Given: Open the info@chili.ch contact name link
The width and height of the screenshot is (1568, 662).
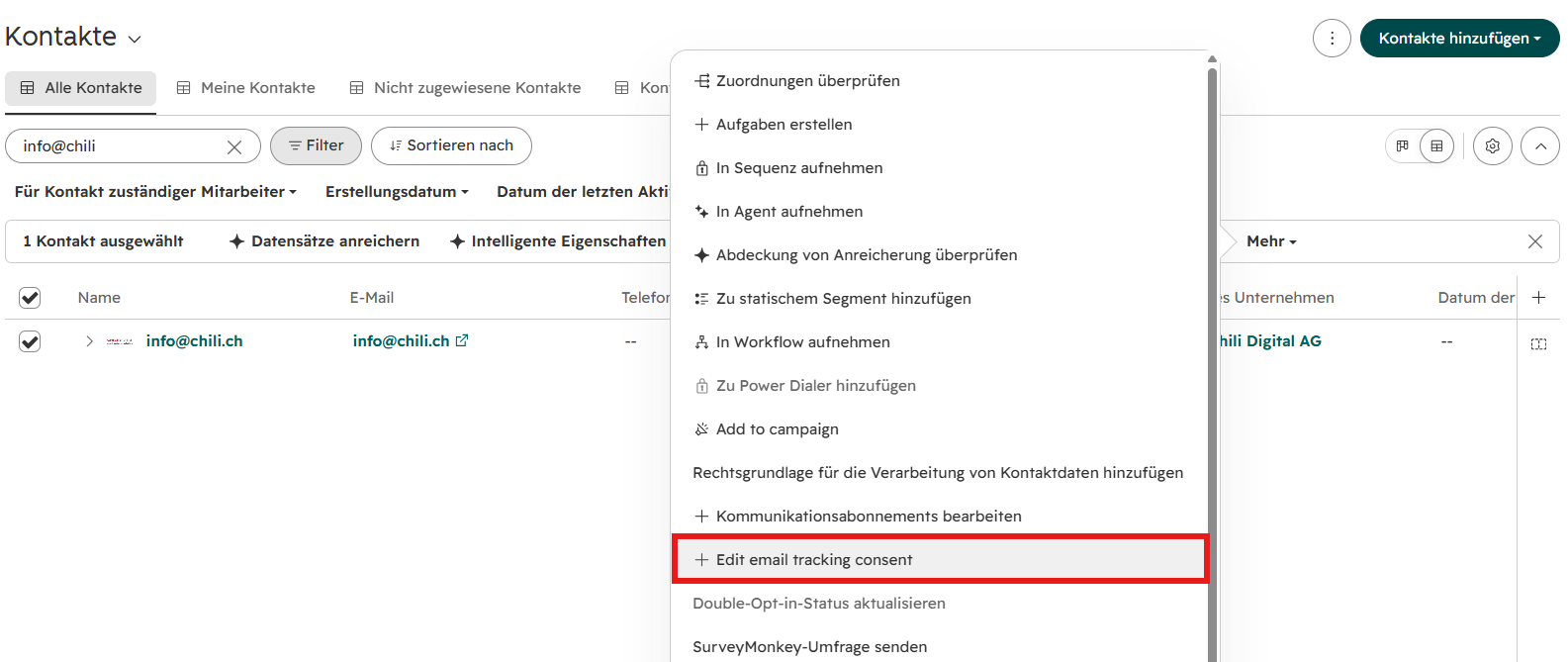Looking at the screenshot, I should 194,341.
